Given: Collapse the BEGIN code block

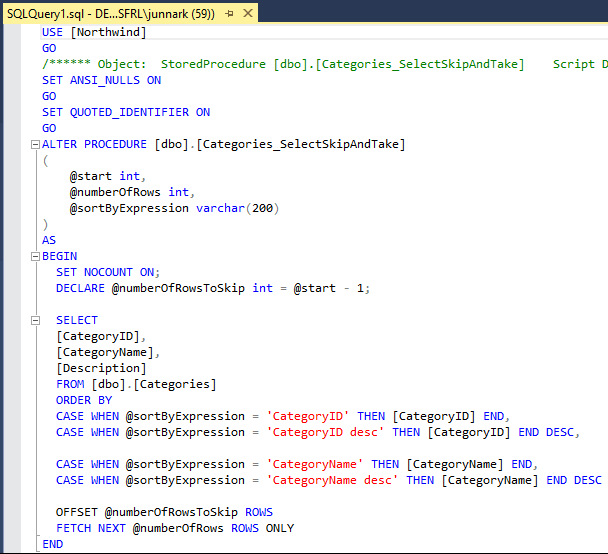Looking at the screenshot, I should pyautogui.click(x=35, y=256).
